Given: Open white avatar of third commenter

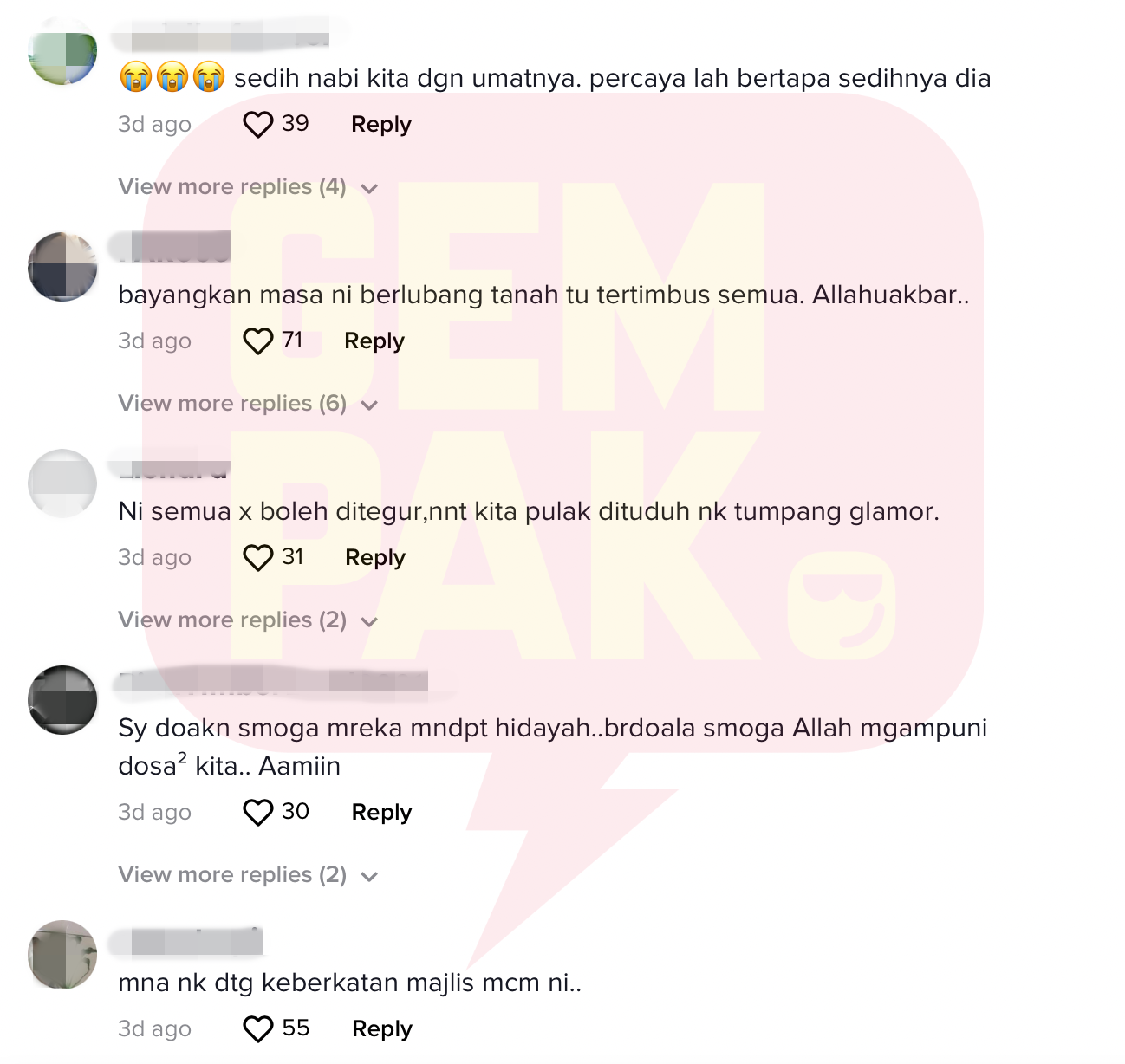Looking at the screenshot, I should [x=62, y=483].
